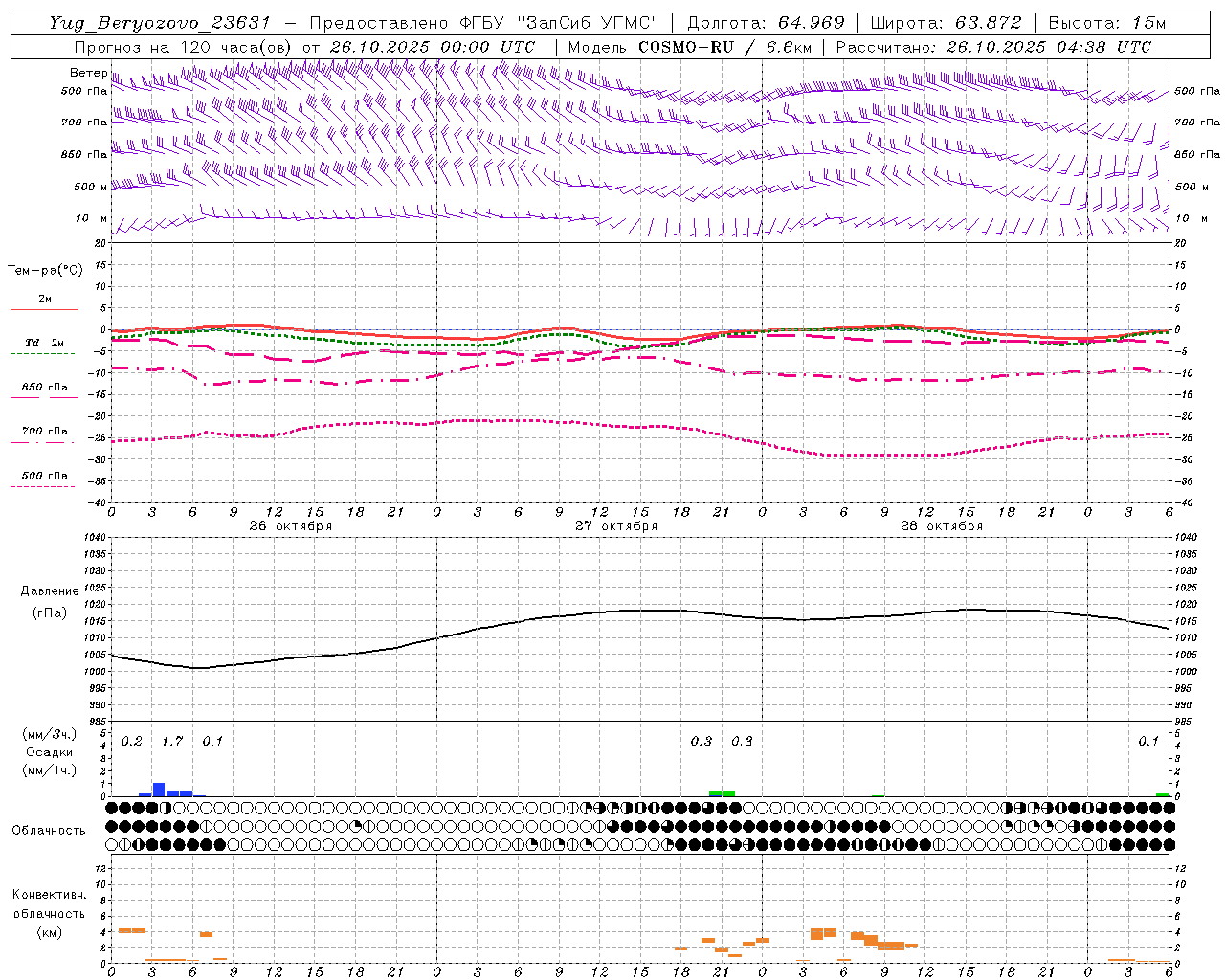Select the date label 27 октября
Viewport: 1225px width, 980px height.
pyautogui.click(x=616, y=526)
